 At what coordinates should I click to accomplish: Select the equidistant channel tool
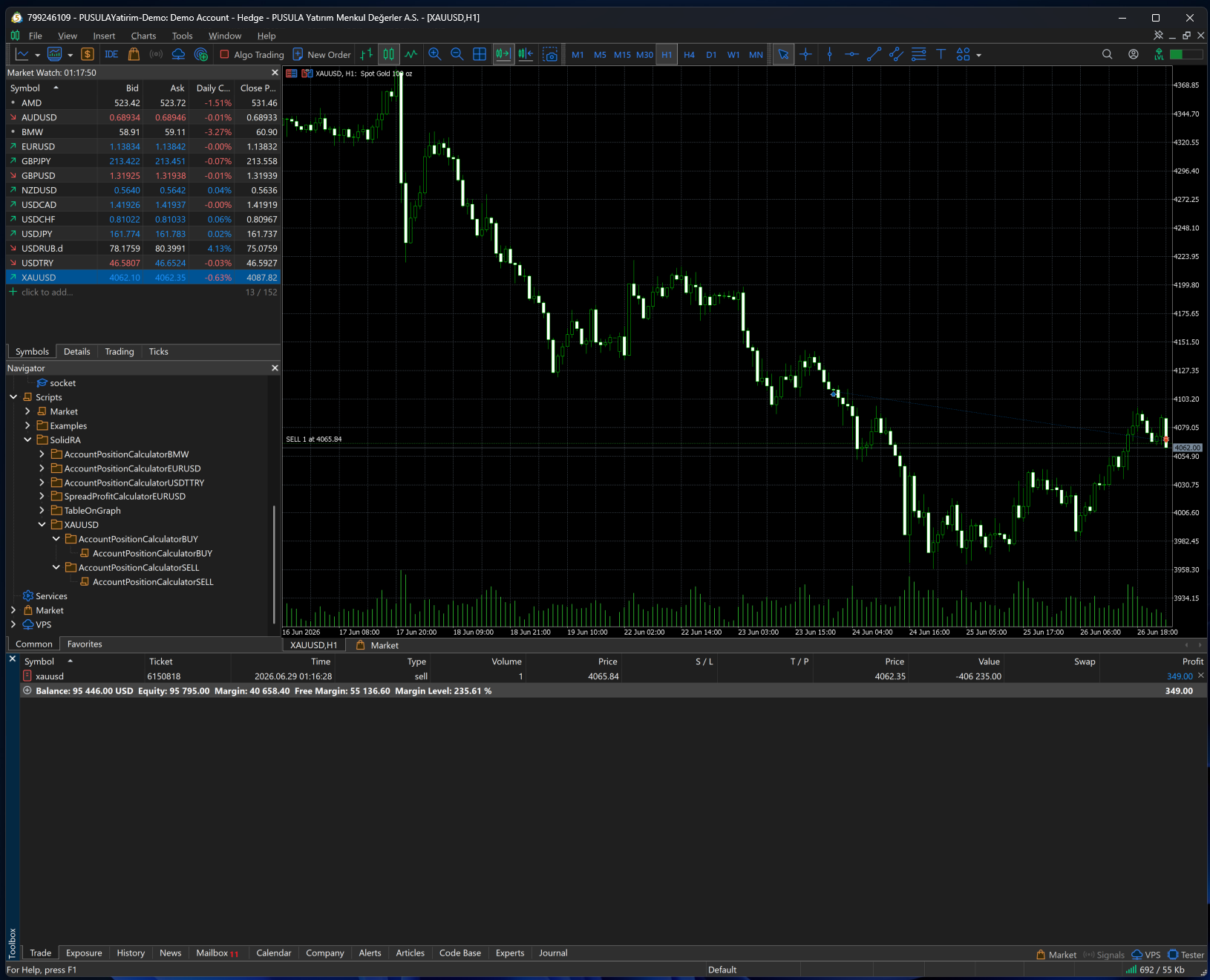pyautogui.click(x=896, y=54)
